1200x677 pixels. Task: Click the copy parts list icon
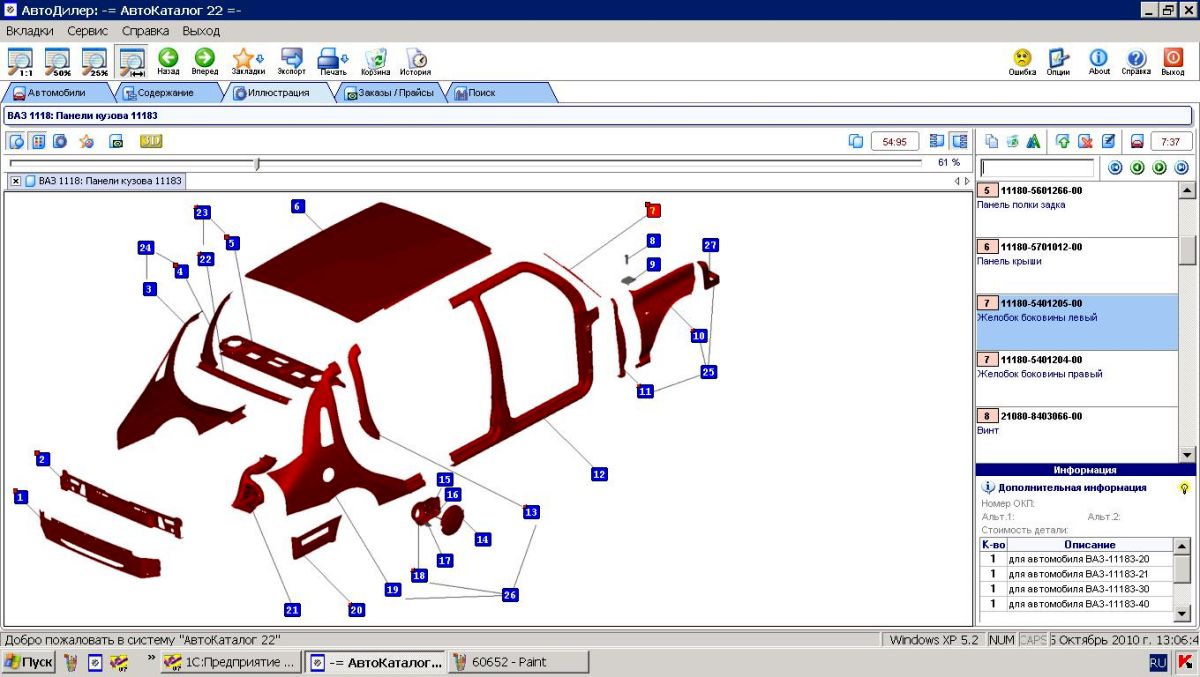tap(991, 141)
